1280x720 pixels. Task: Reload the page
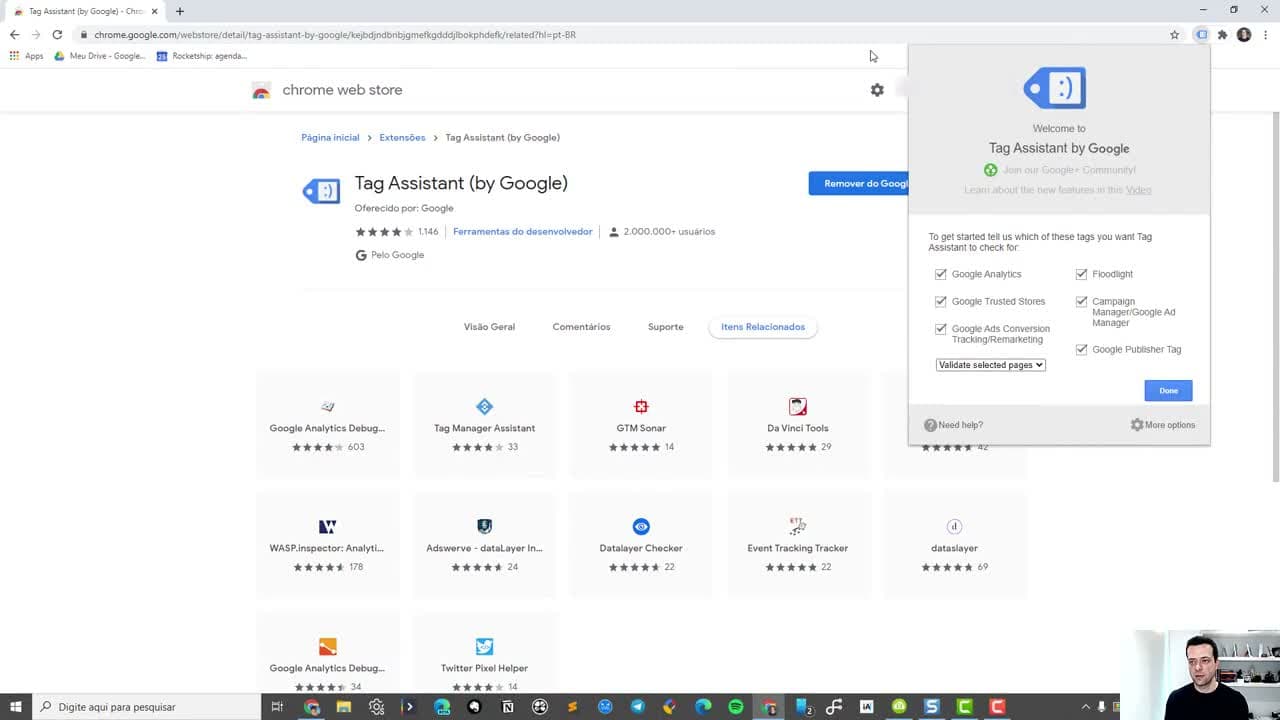[57, 34]
